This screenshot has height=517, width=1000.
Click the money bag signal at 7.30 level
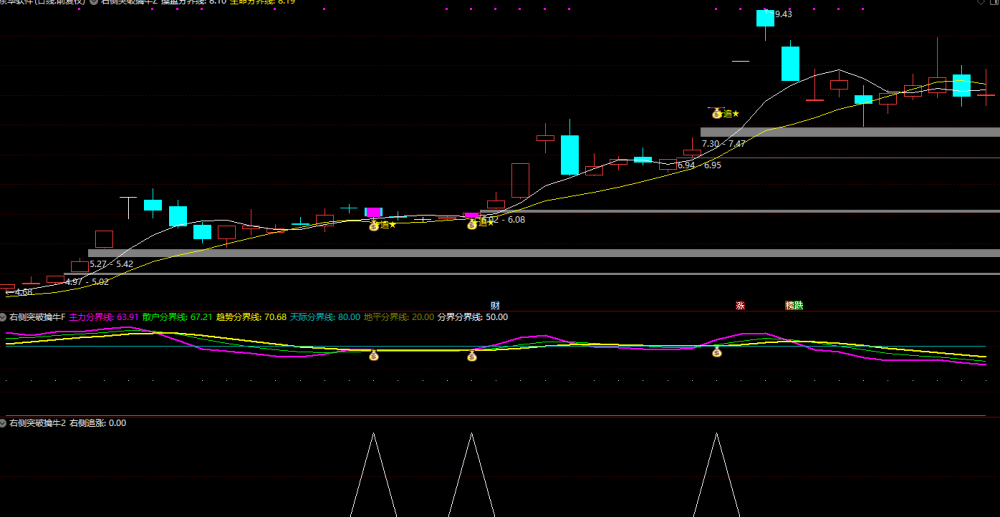717,114
